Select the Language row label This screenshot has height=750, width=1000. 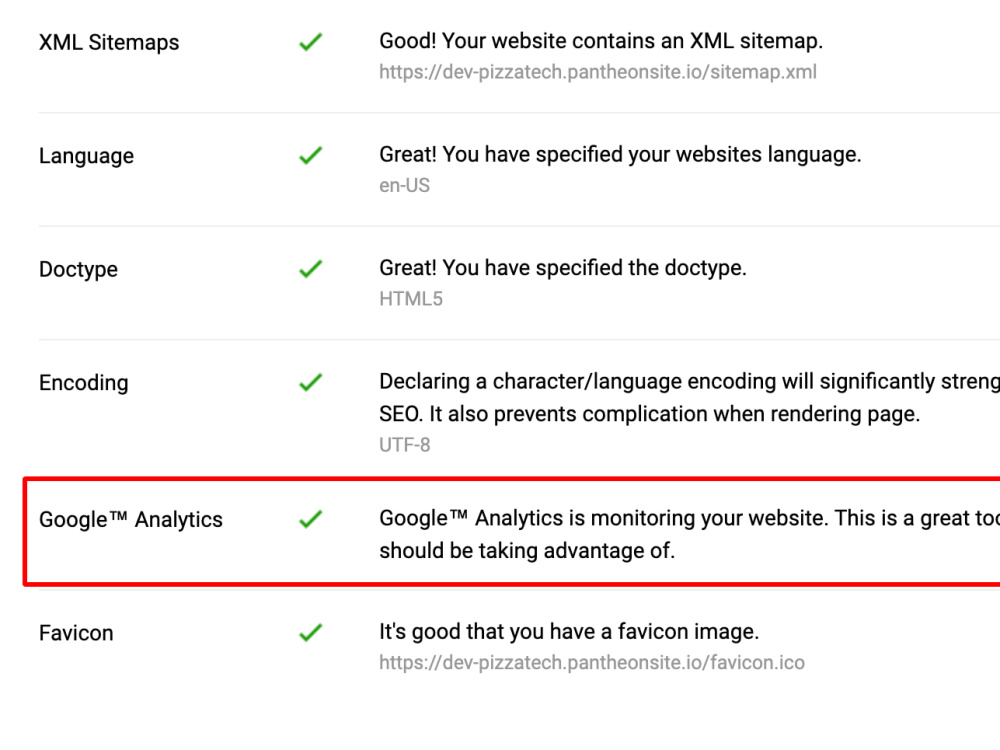[x=86, y=156]
